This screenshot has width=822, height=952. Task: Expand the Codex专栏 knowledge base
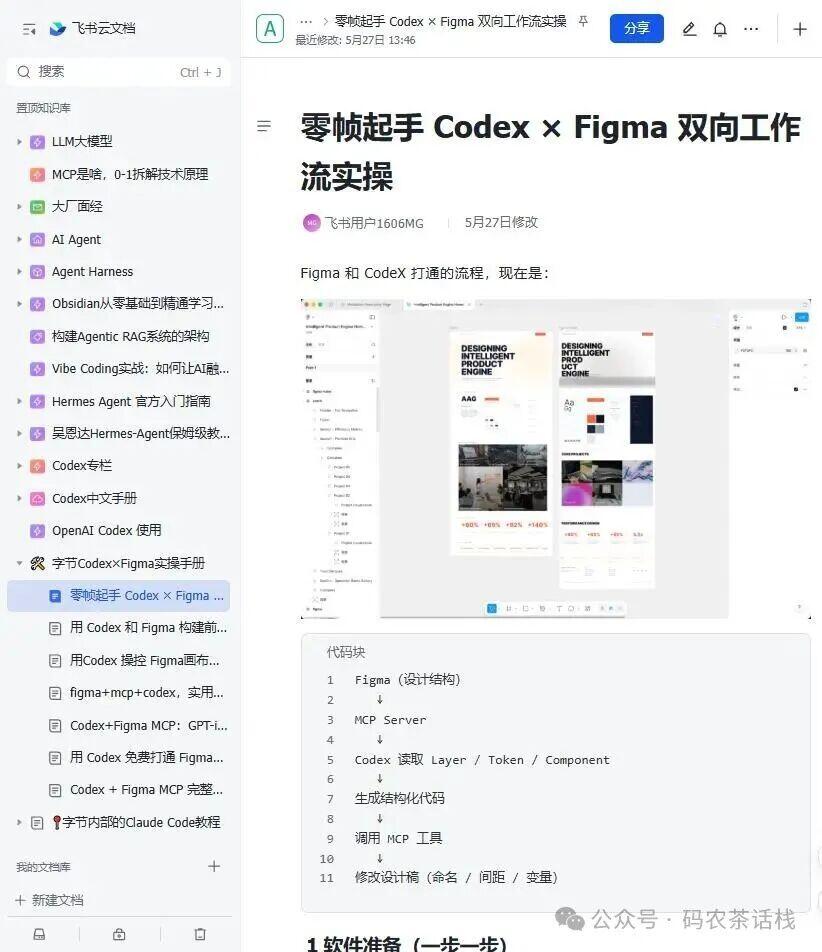[x=19, y=466]
